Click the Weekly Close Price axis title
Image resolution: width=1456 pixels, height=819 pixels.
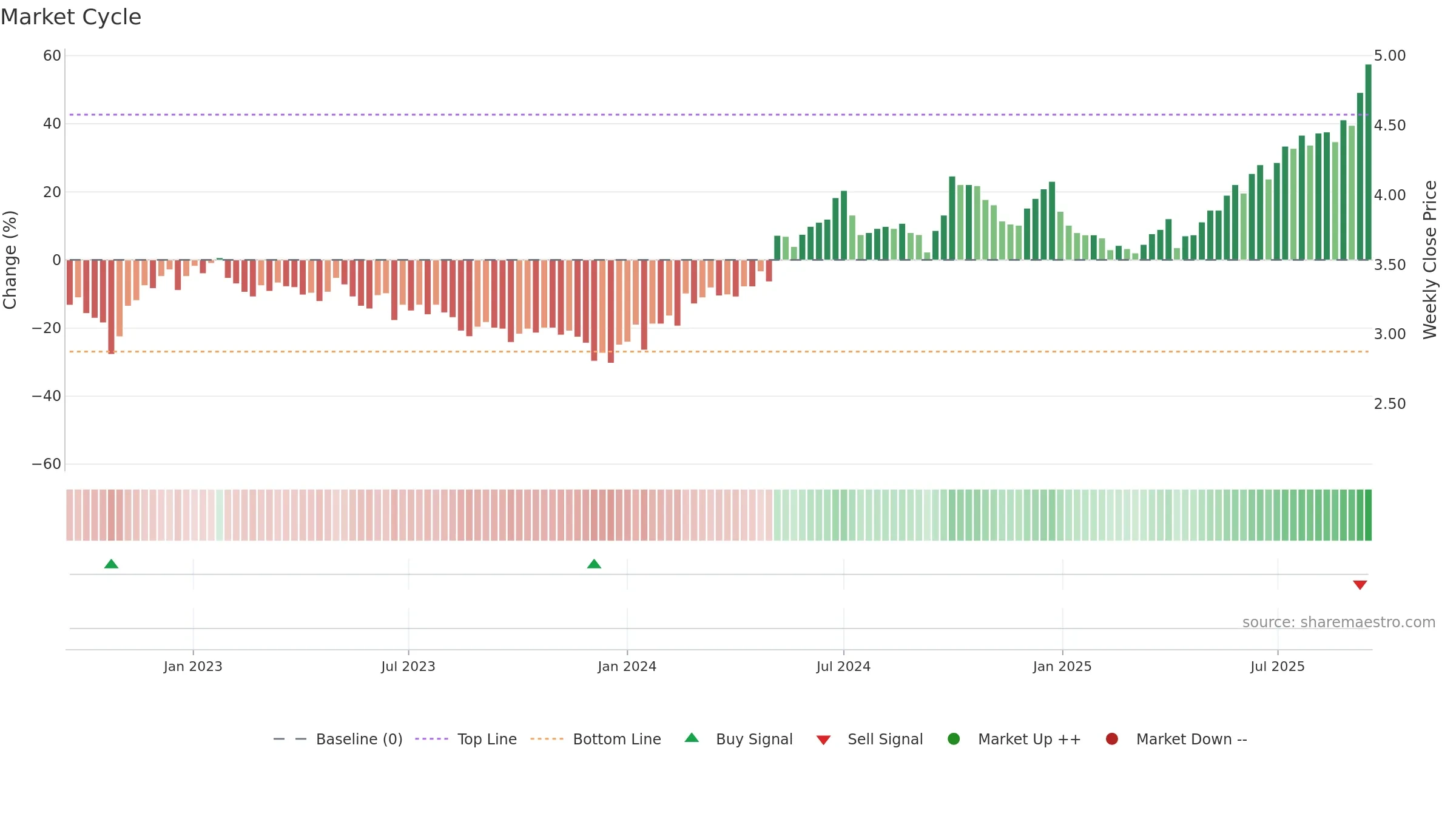[1430, 260]
